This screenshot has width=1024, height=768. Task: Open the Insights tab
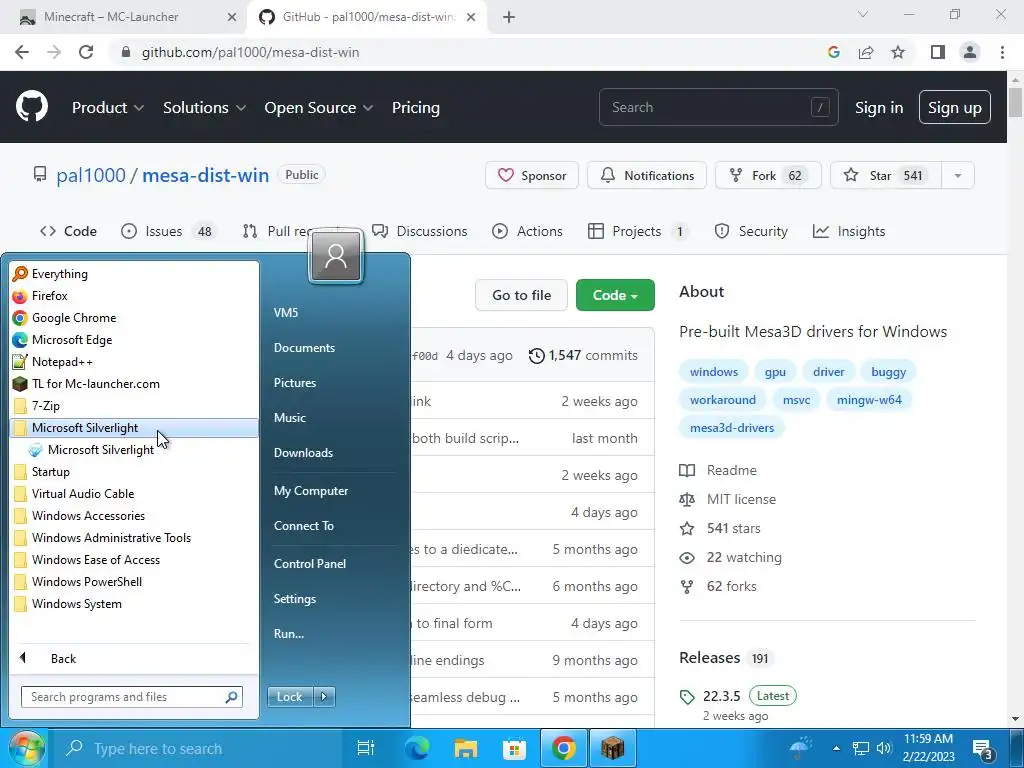tap(849, 231)
